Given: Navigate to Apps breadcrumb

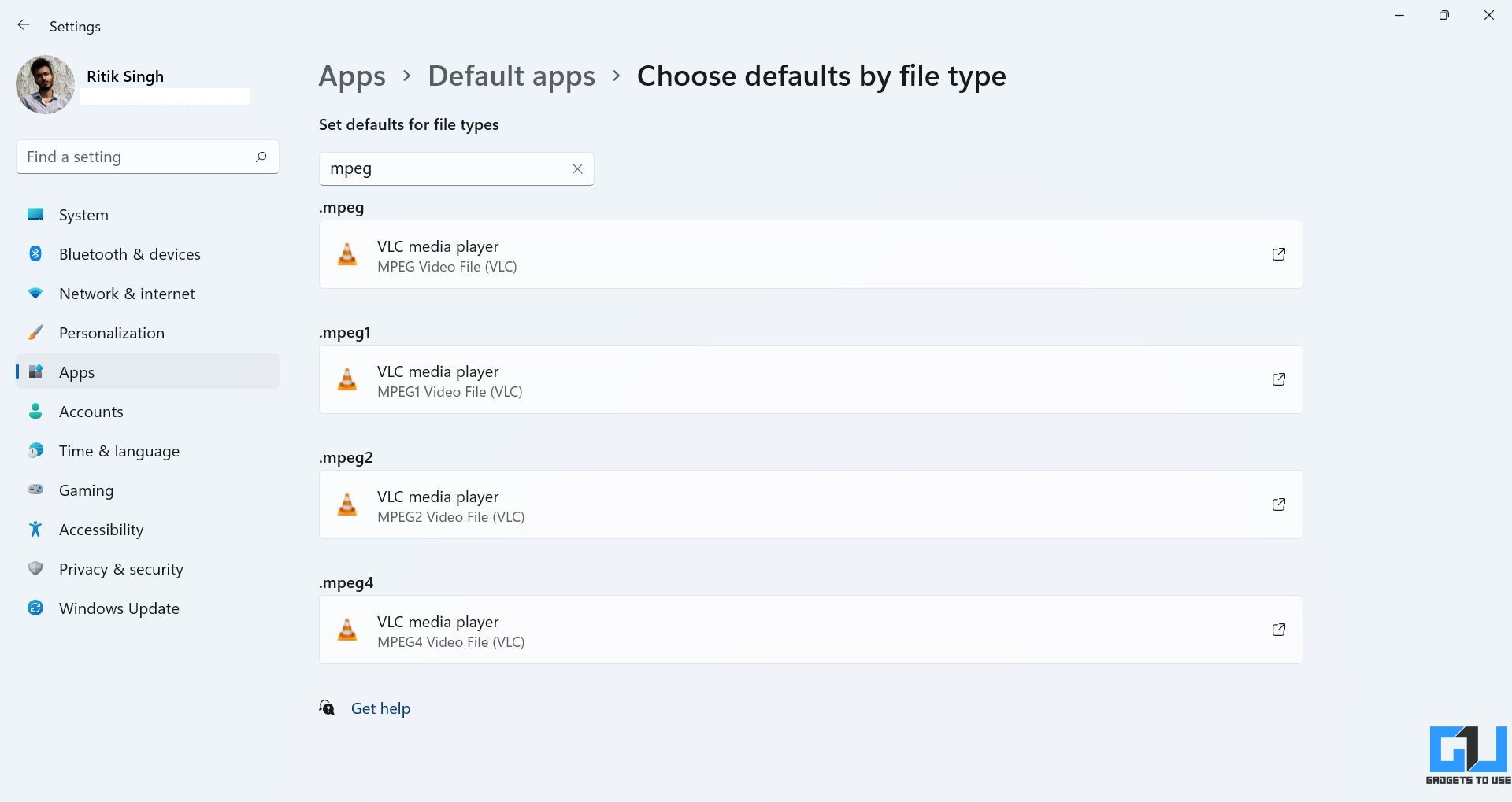Looking at the screenshot, I should pyautogui.click(x=352, y=76).
